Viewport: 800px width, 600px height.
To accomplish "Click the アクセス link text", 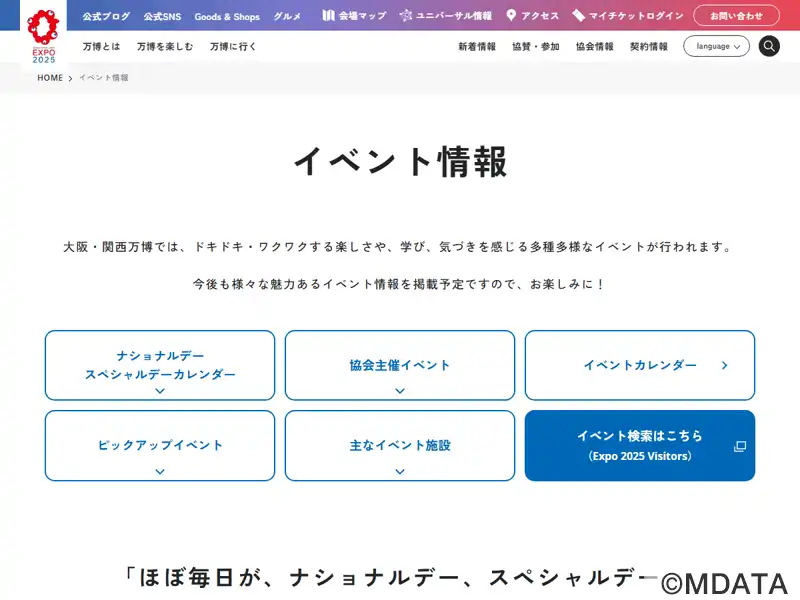I will click(x=540, y=16).
